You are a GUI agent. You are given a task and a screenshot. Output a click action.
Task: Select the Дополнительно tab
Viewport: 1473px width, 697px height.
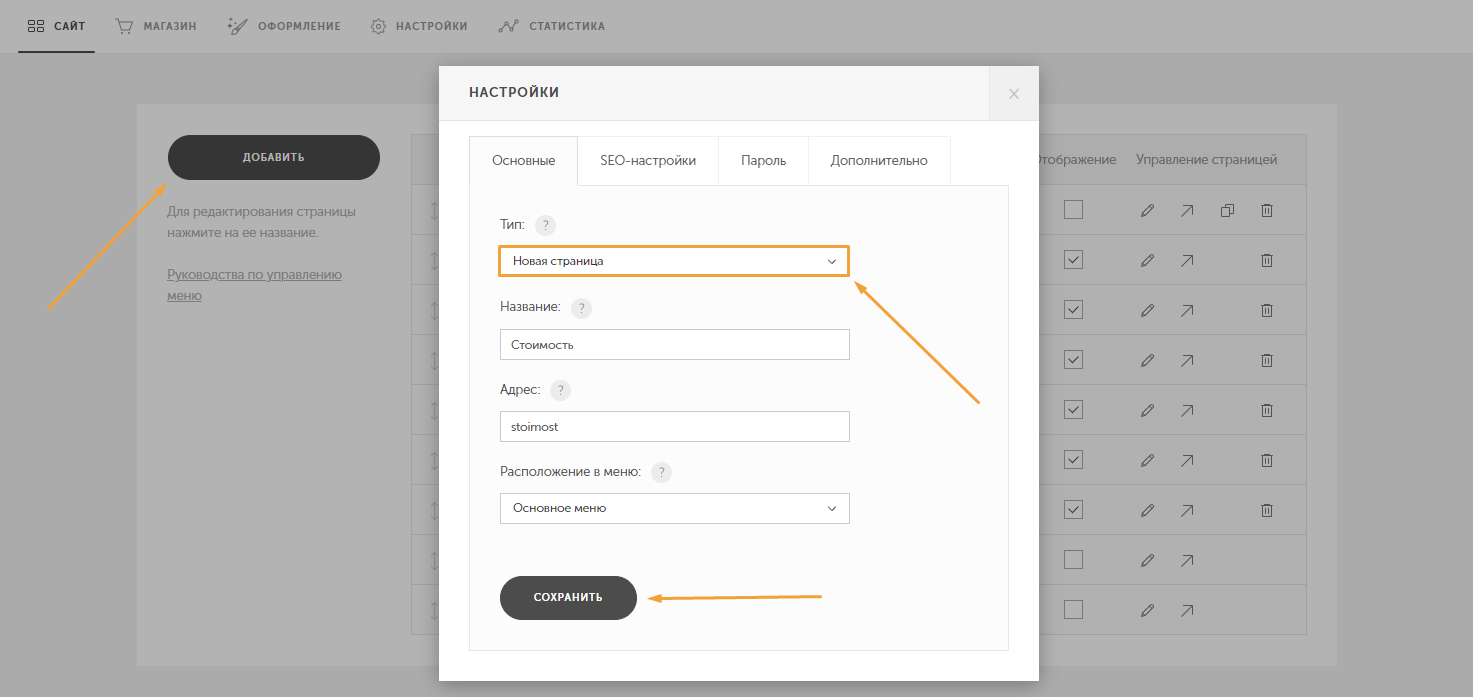click(879, 160)
